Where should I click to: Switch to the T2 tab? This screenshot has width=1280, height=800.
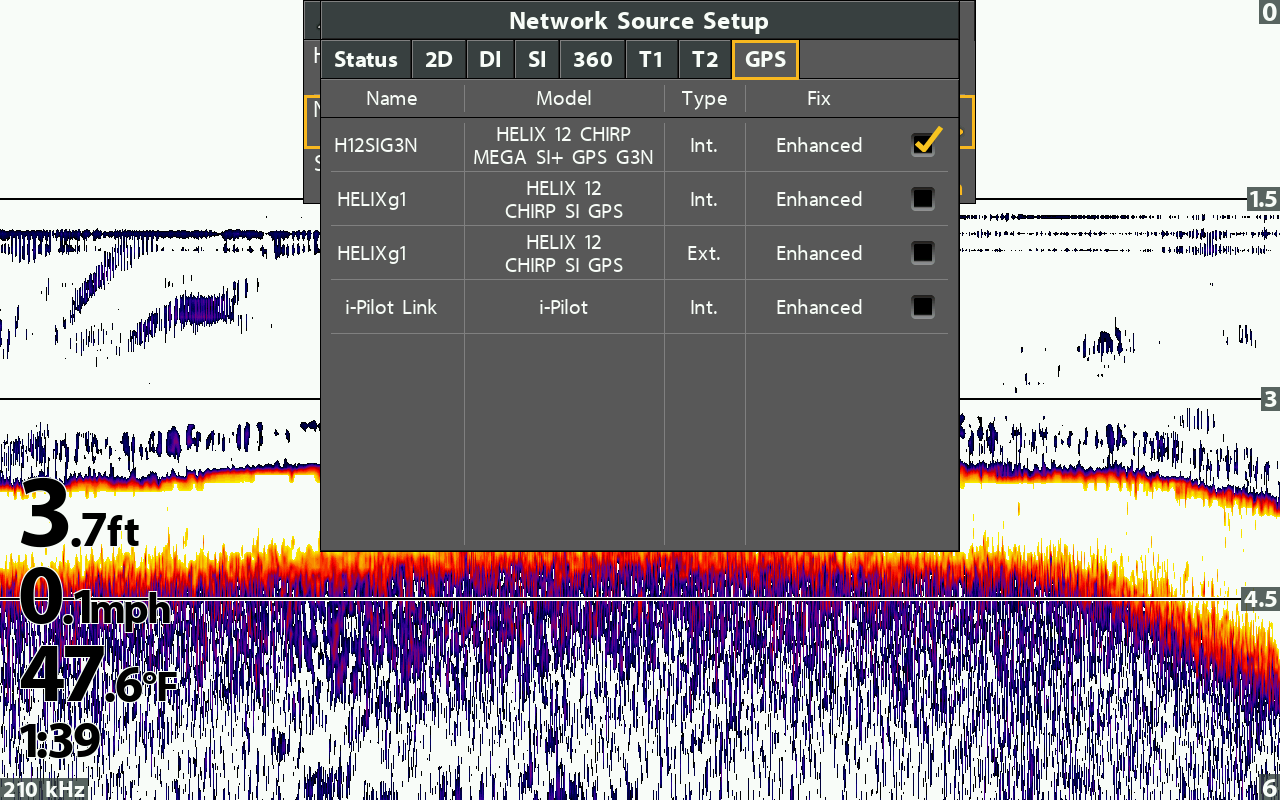[705, 60]
